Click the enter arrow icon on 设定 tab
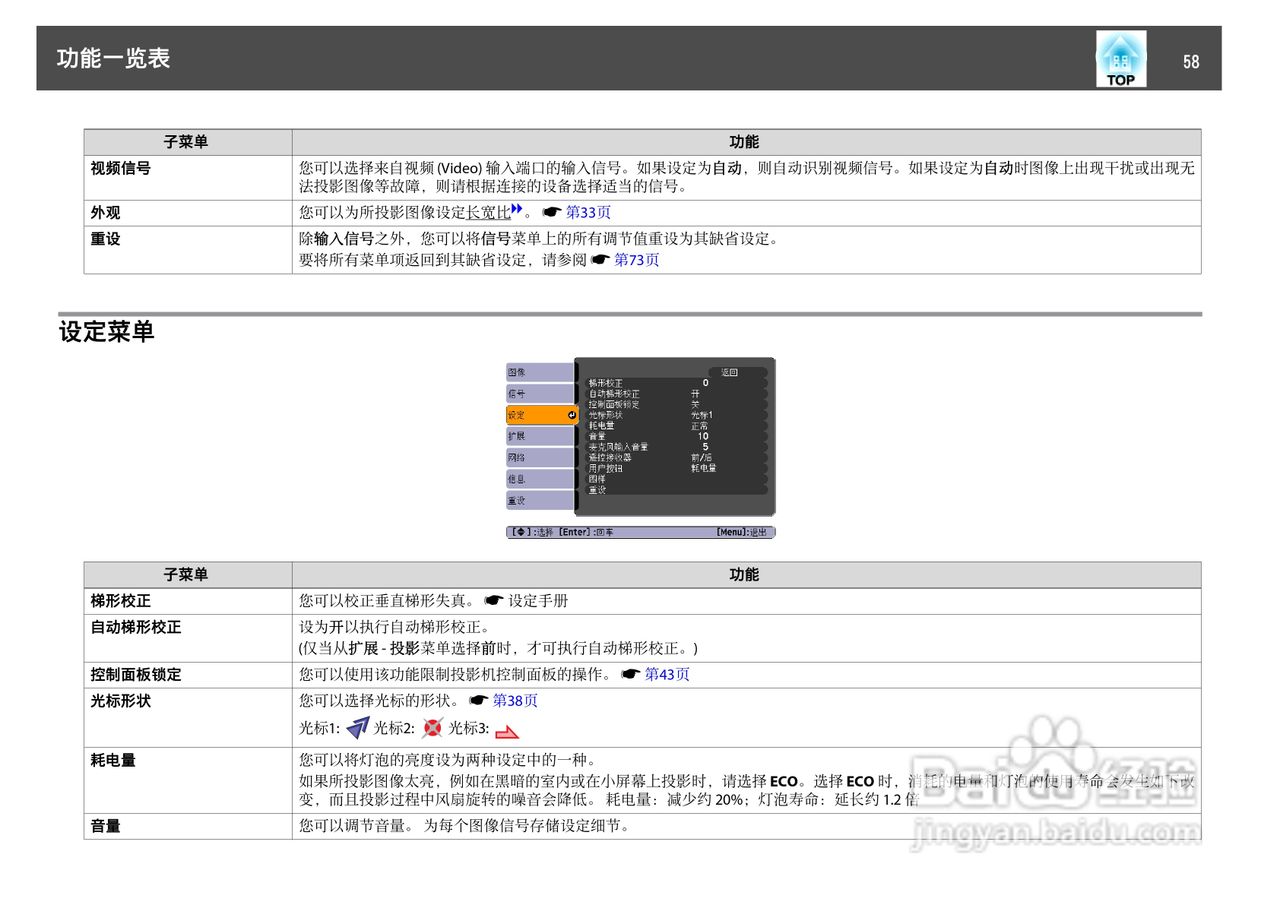The height and width of the screenshot is (905, 1280). point(572,415)
